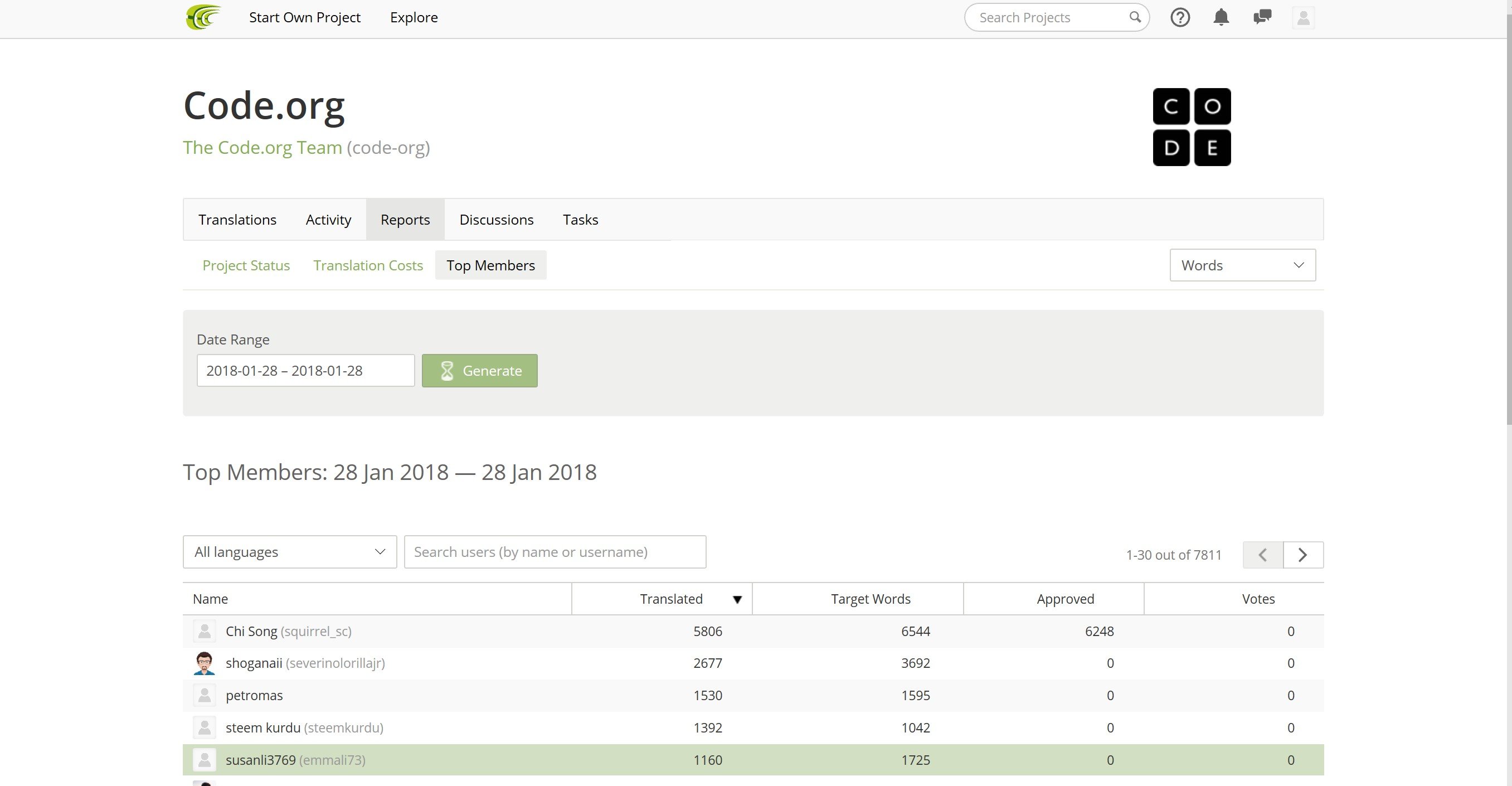The width and height of the screenshot is (1512, 786).
Task: Click Chi Song's approved count 6248
Action: 1100,632
